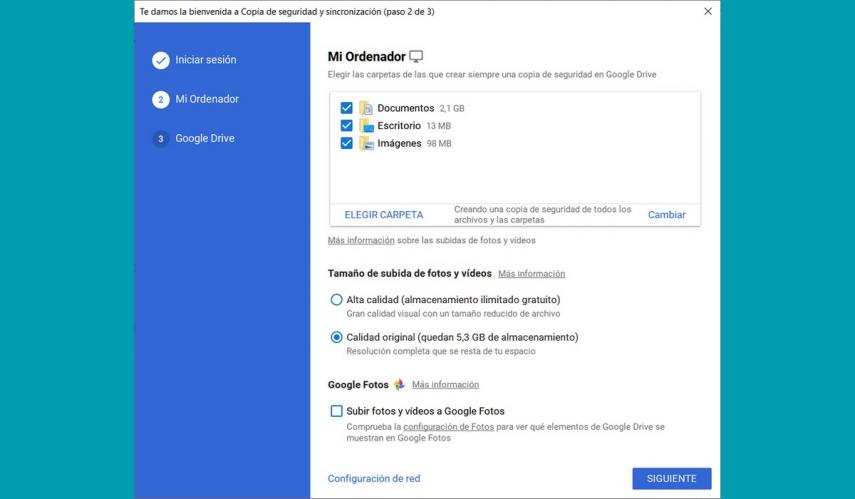855x499 pixels.
Task: Click the Mi Ordenador heading
Action: coord(366,56)
